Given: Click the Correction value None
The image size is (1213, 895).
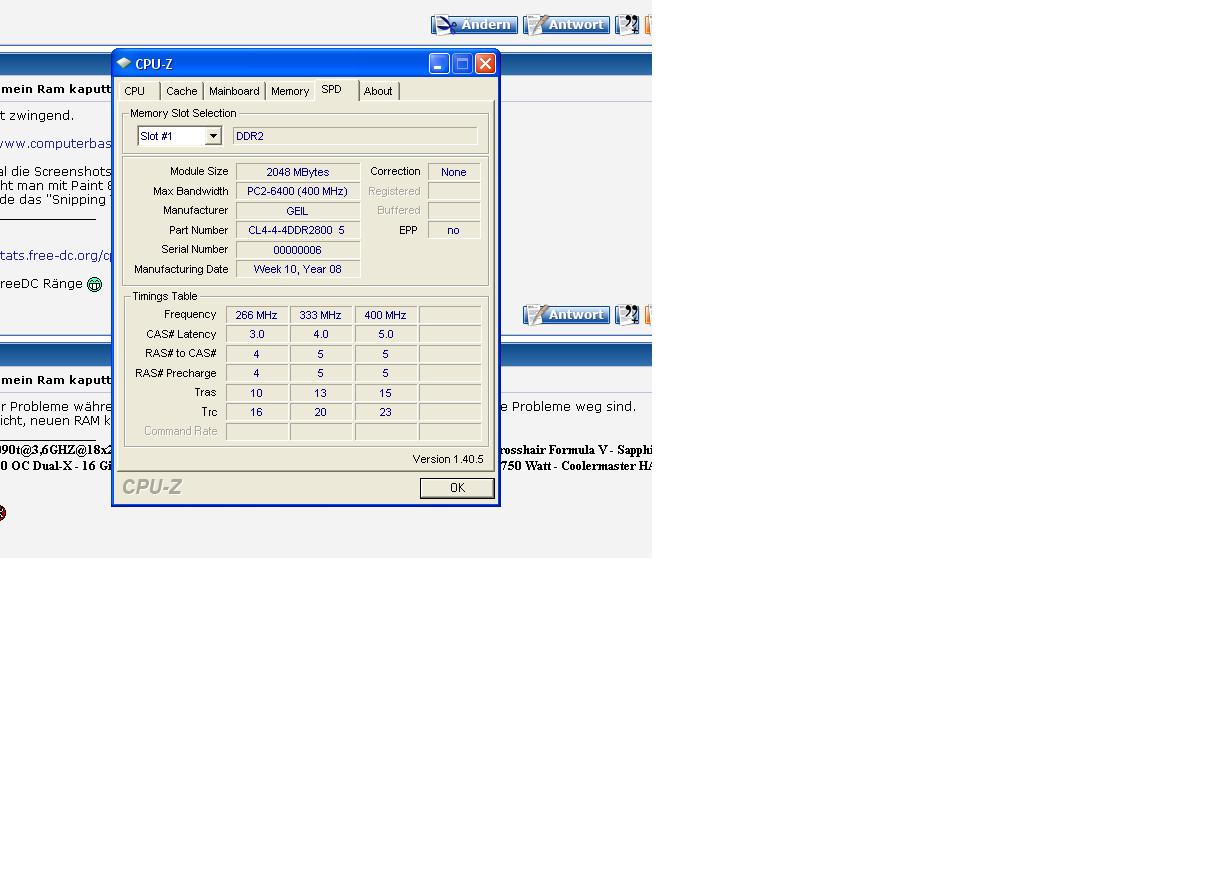Looking at the screenshot, I should pyautogui.click(x=454, y=172).
